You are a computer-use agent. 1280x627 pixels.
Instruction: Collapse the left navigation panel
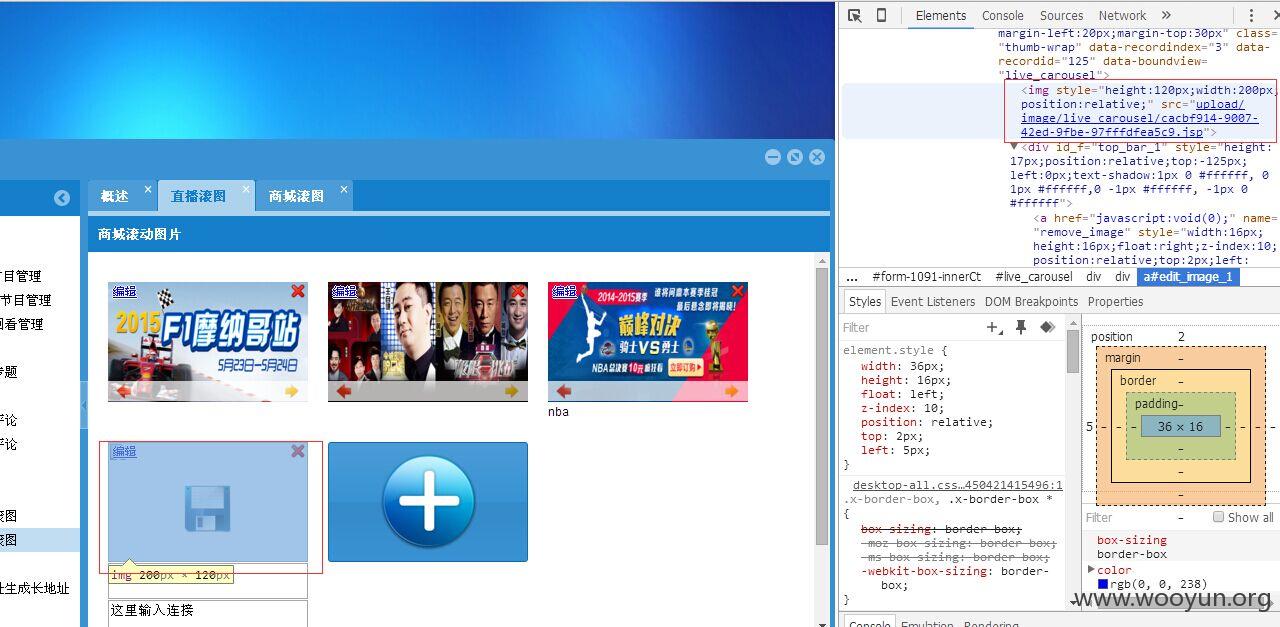point(62,198)
